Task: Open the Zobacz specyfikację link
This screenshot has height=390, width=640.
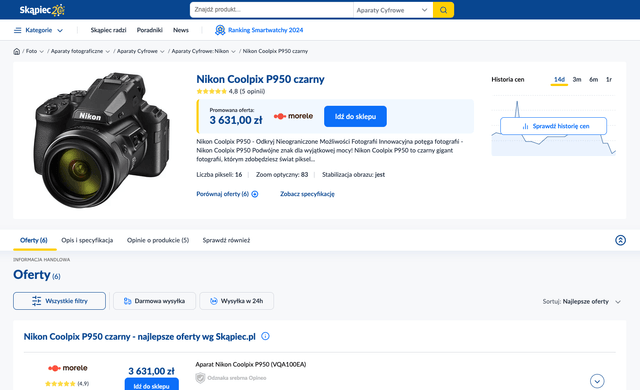Action: [307, 194]
